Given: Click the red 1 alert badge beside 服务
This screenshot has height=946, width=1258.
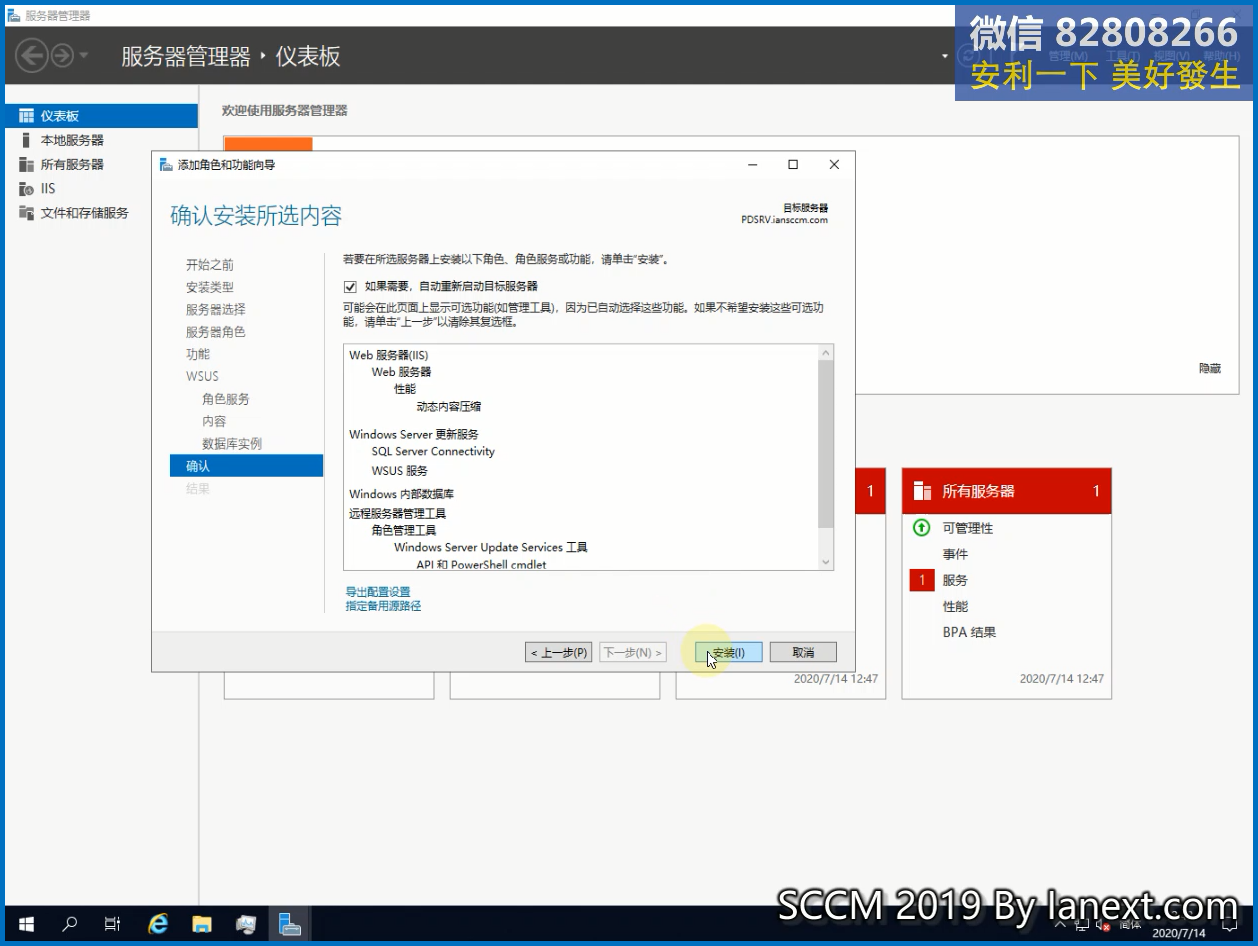Looking at the screenshot, I should (922, 580).
